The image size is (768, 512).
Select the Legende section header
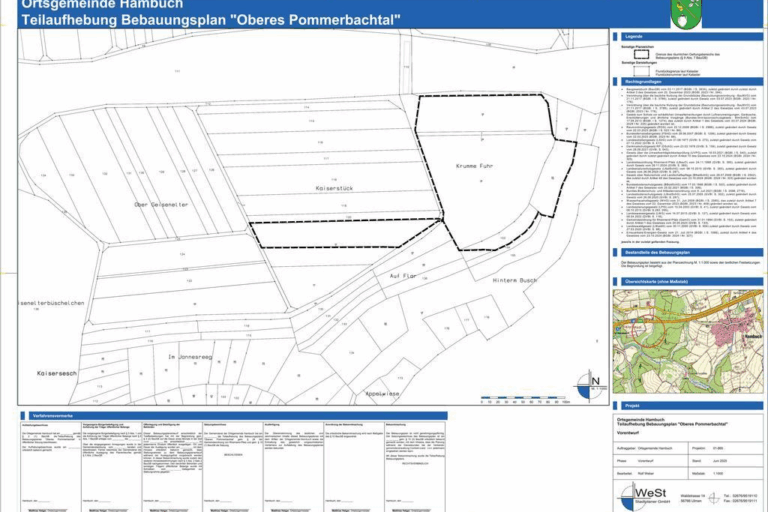tap(688, 37)
